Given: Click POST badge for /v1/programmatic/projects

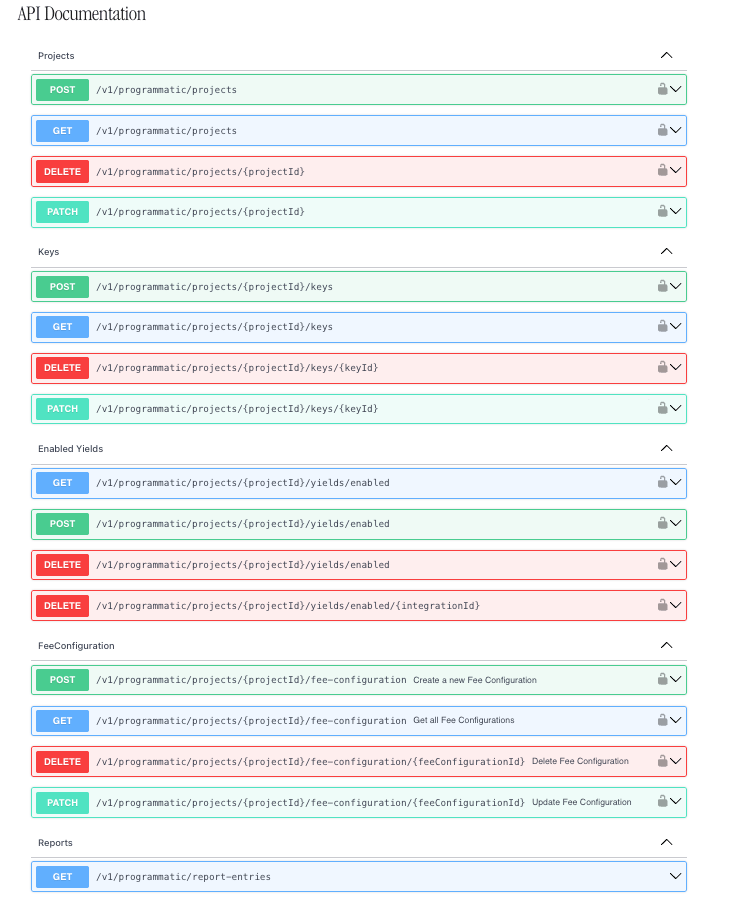Looking at the screenshot, I should tap(62, 90).
